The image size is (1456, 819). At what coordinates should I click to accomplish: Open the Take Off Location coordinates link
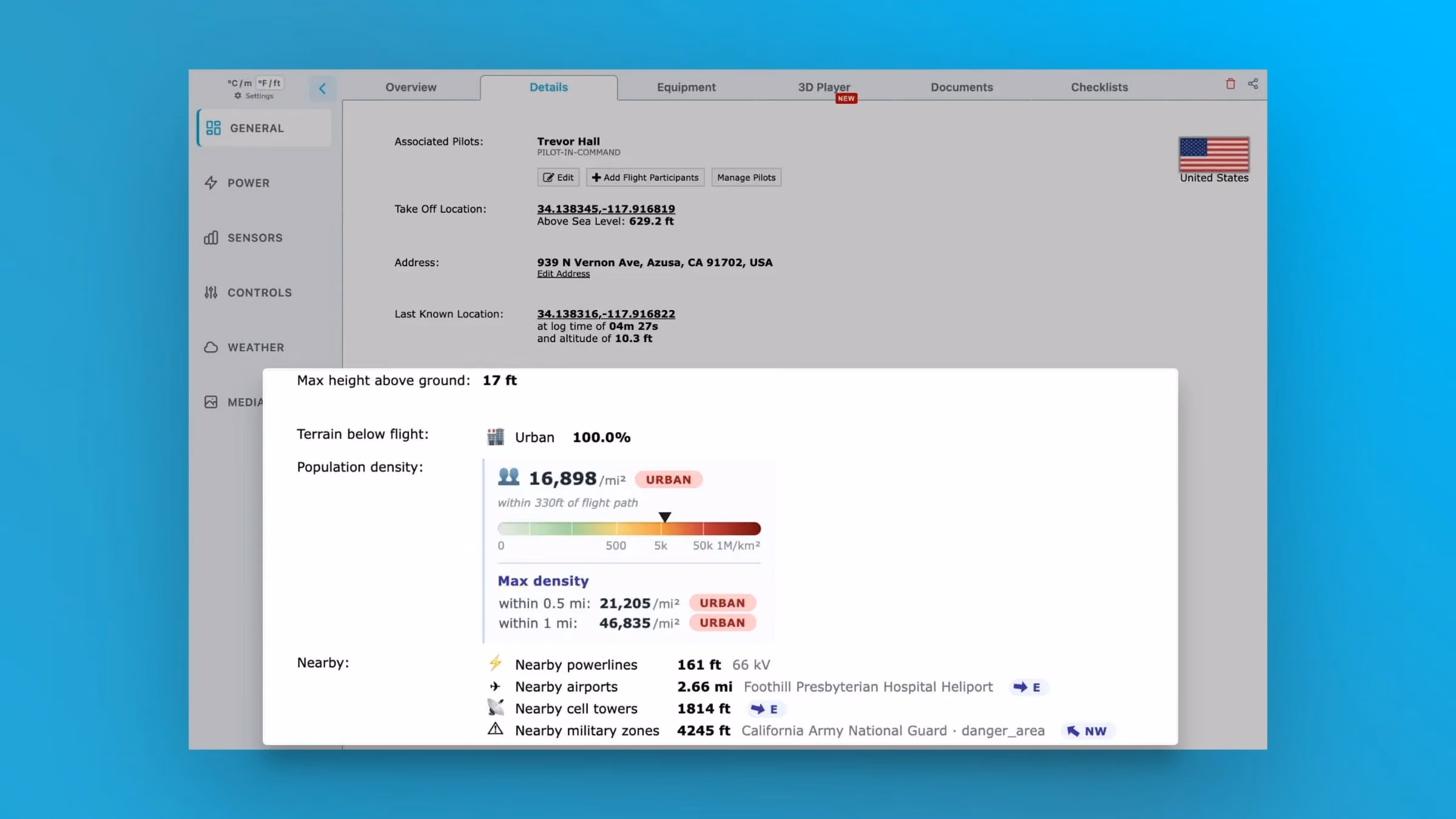pyautogui.click(x=605, y=209)
